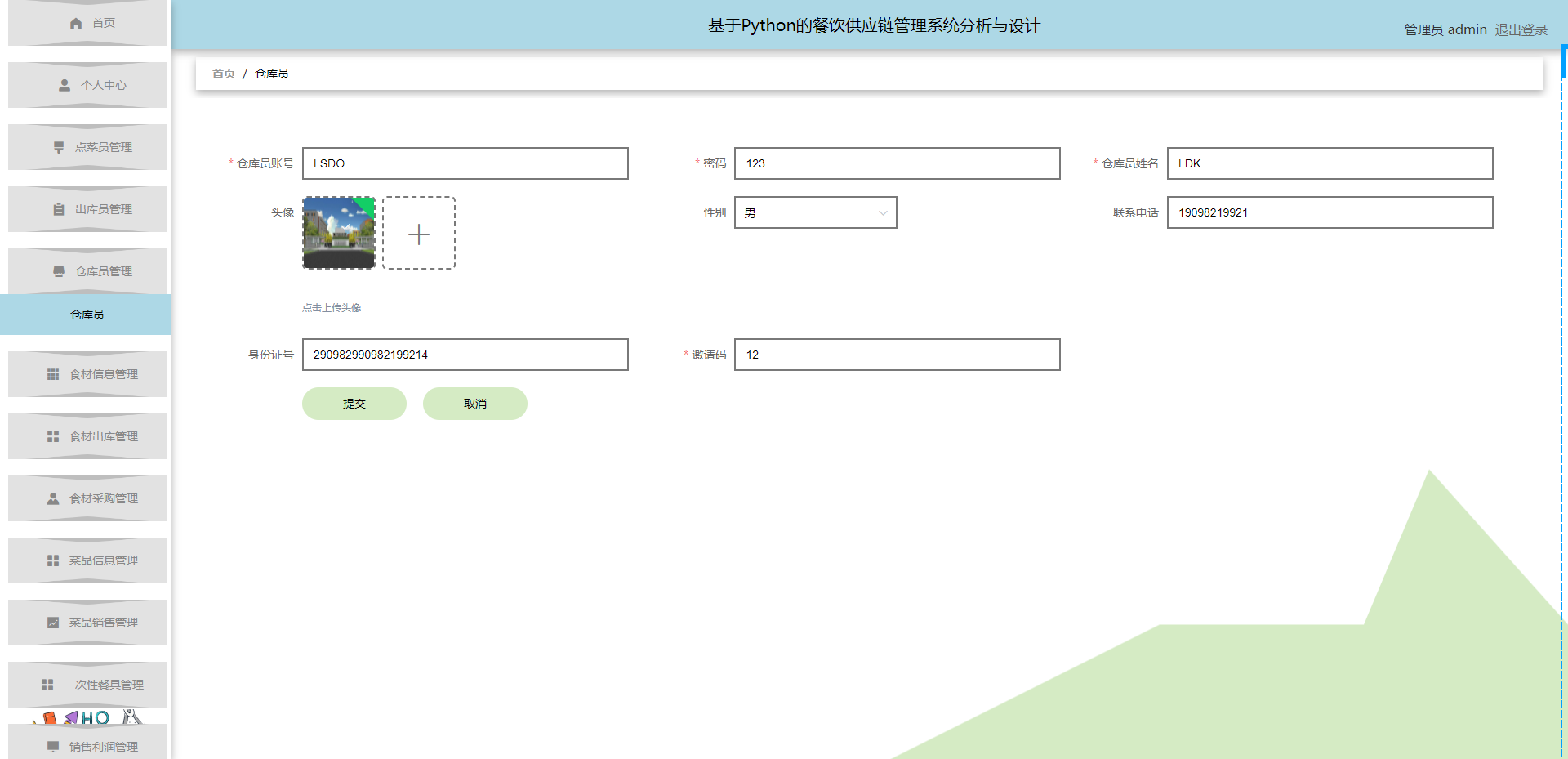
Task: Click the icon next to 点菜员管理
Action: coord(59,147)
